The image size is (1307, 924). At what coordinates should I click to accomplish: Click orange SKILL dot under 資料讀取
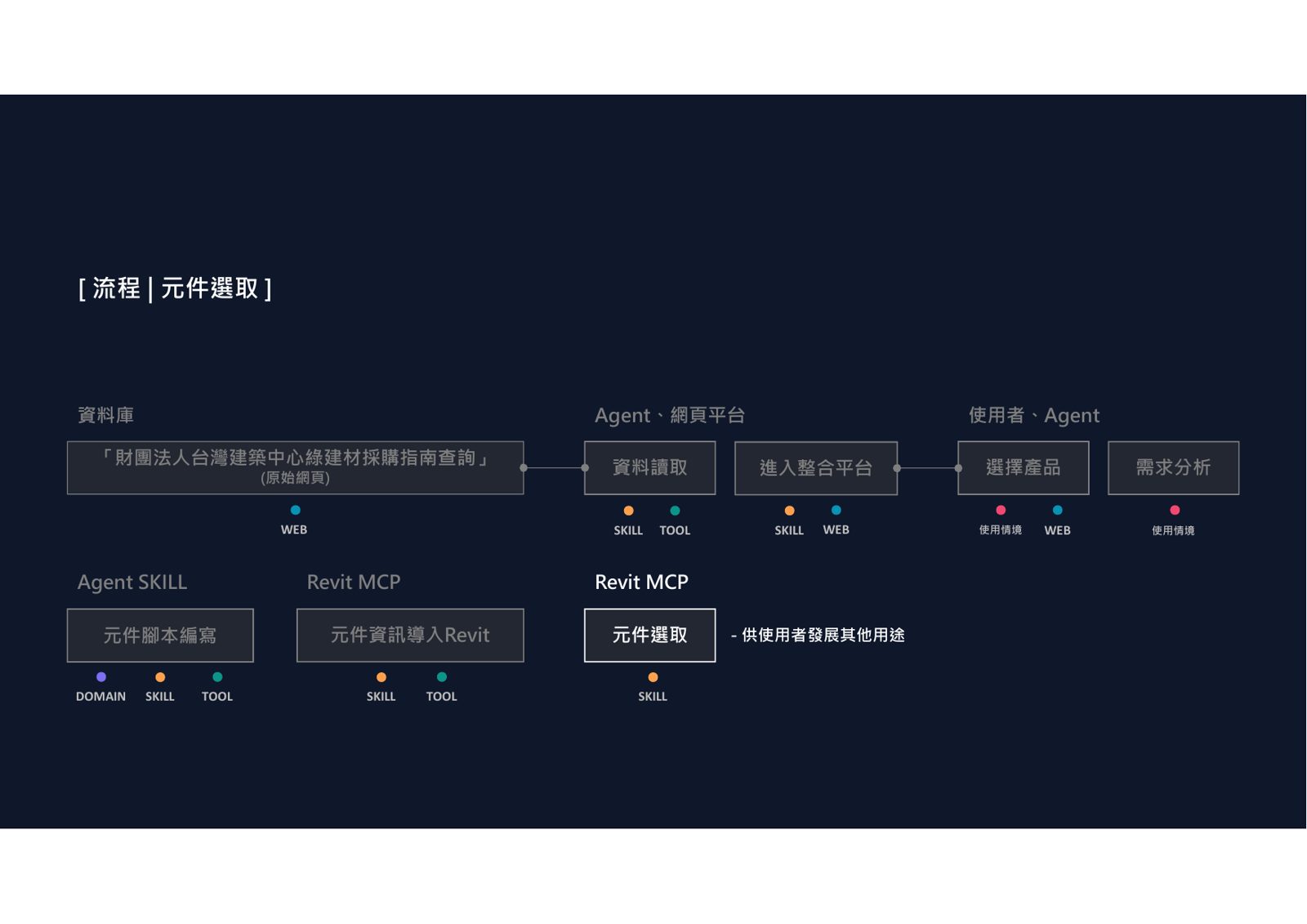(628, 511)
